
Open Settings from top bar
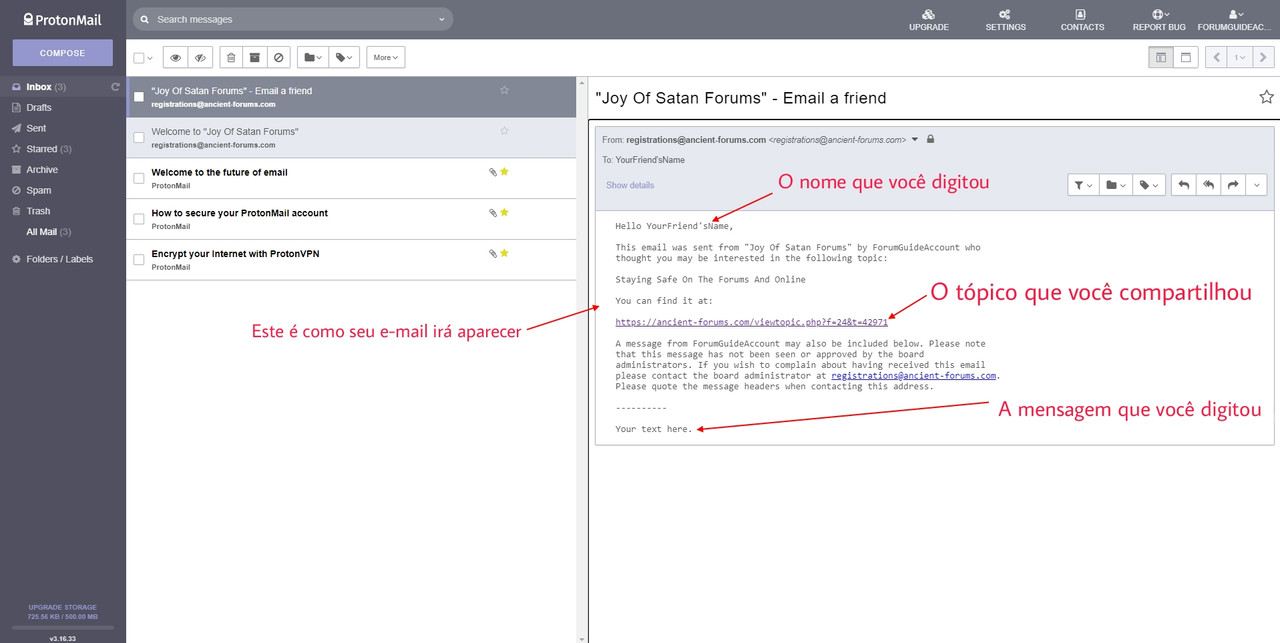coord(1005,20)
